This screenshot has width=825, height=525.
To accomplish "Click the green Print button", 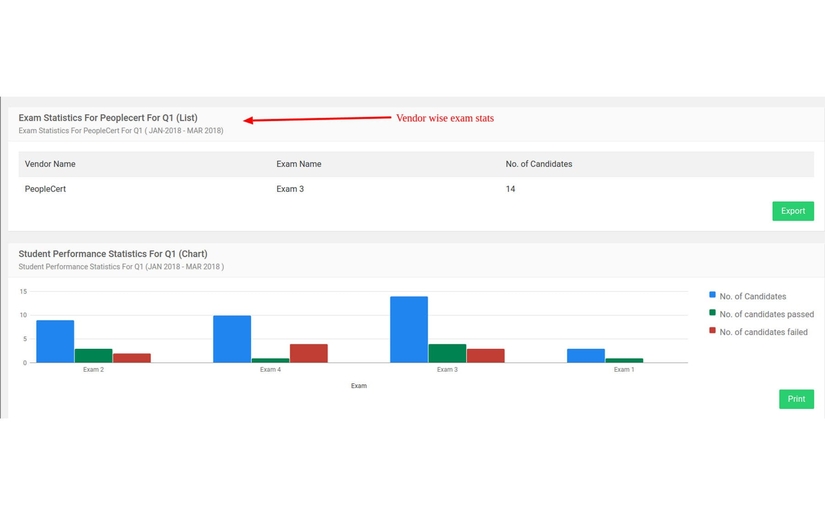I will [796, 399].
